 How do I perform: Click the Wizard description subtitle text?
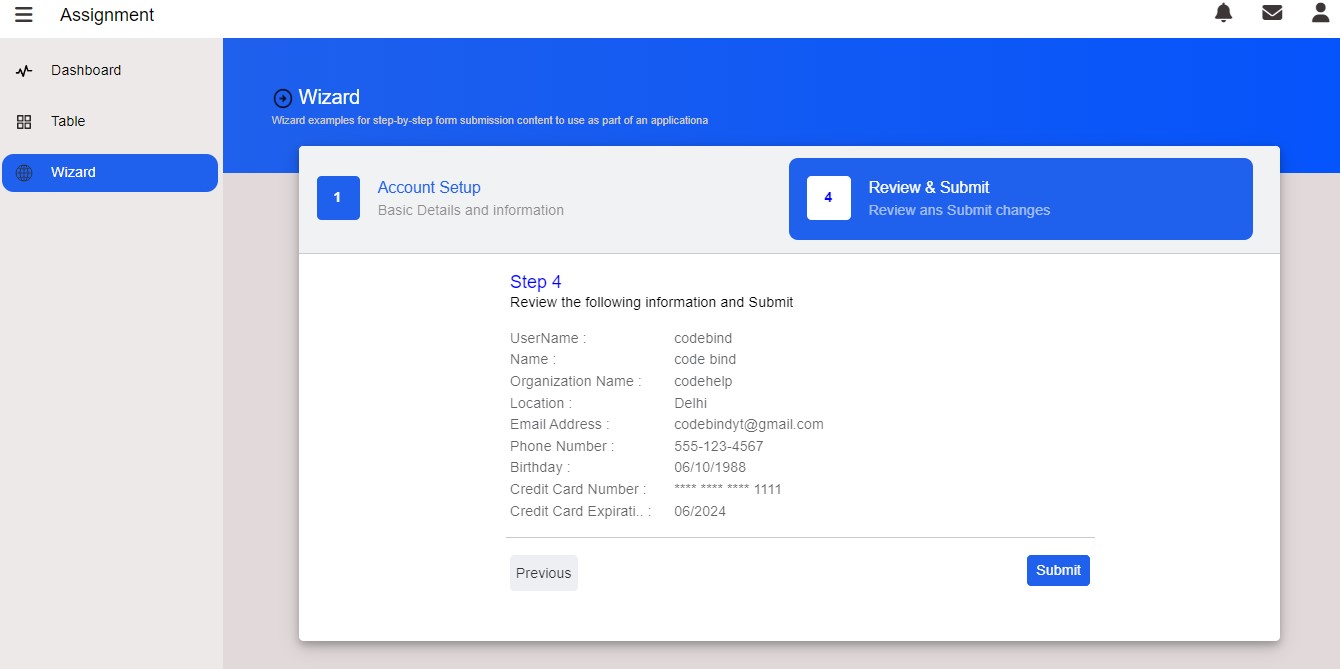490,120
